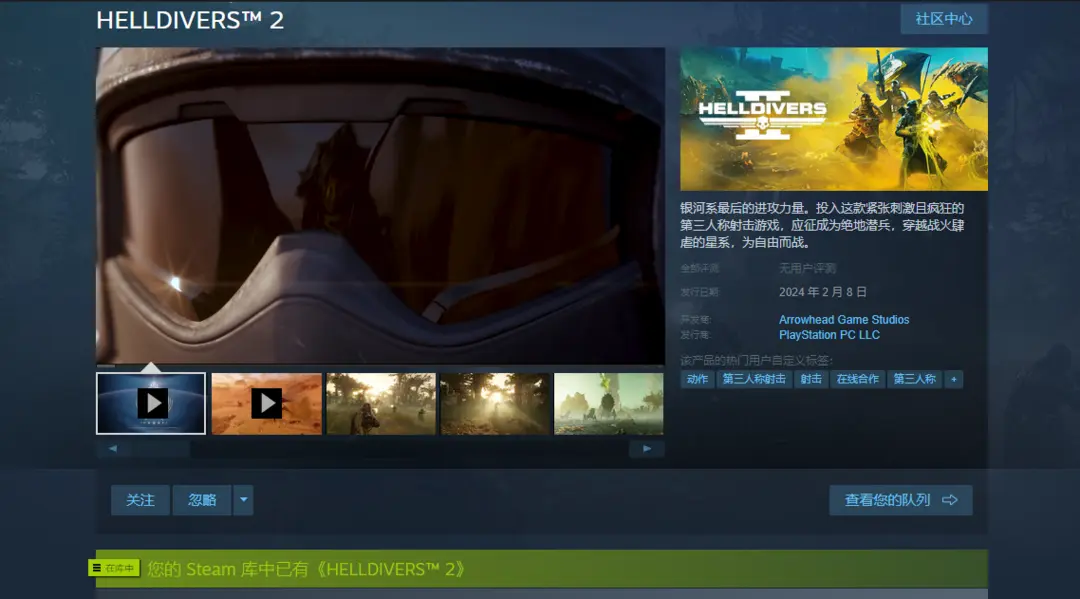This screenshot has width=1080, height=599.
Task: Select the first video thumbnail with planet
Action: 151,403
